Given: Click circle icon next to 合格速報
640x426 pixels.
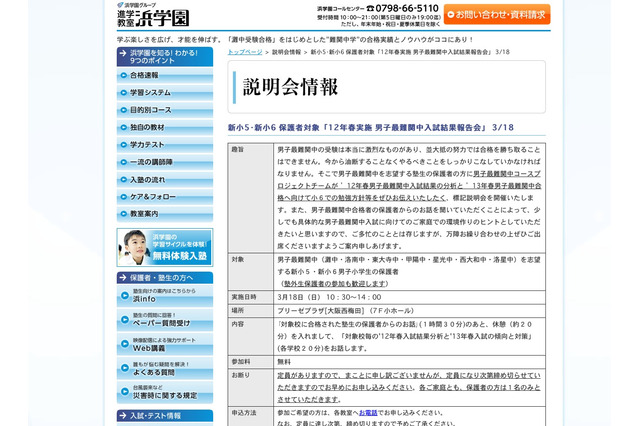Looking at the screenshot, I should pyautogui.click(x=124, y=75).
